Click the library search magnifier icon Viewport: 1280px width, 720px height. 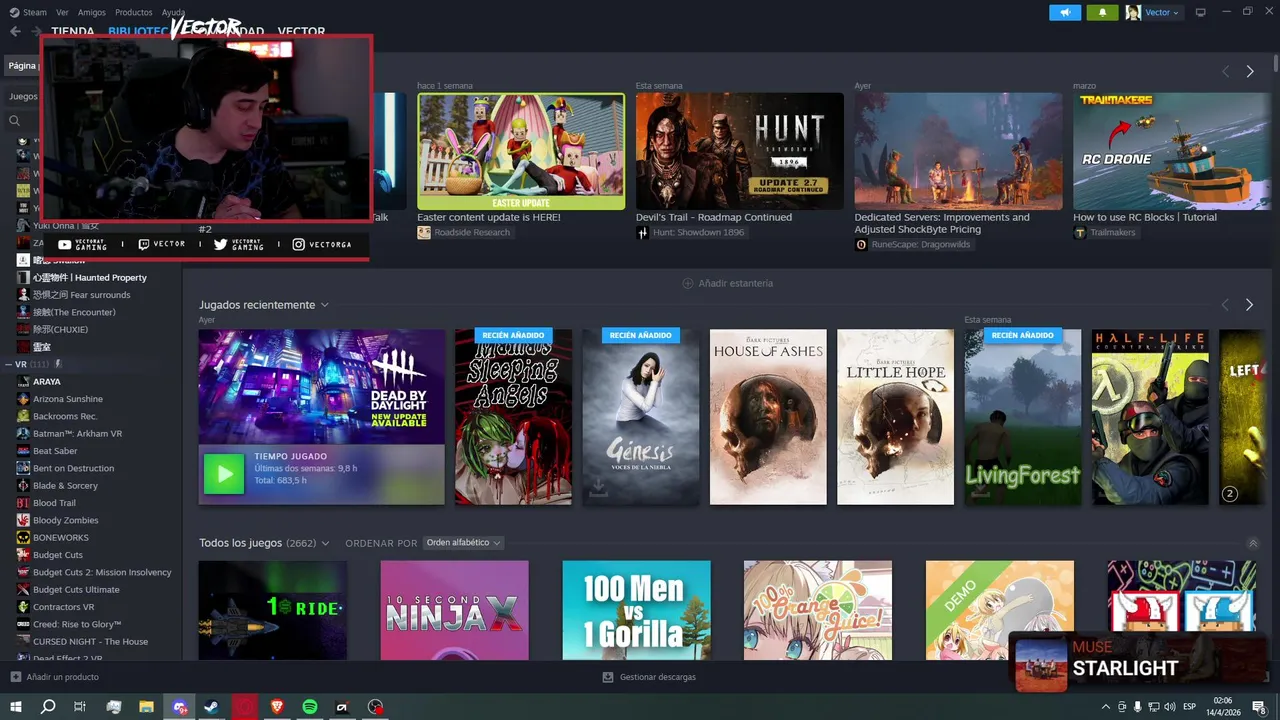(15, 120)
